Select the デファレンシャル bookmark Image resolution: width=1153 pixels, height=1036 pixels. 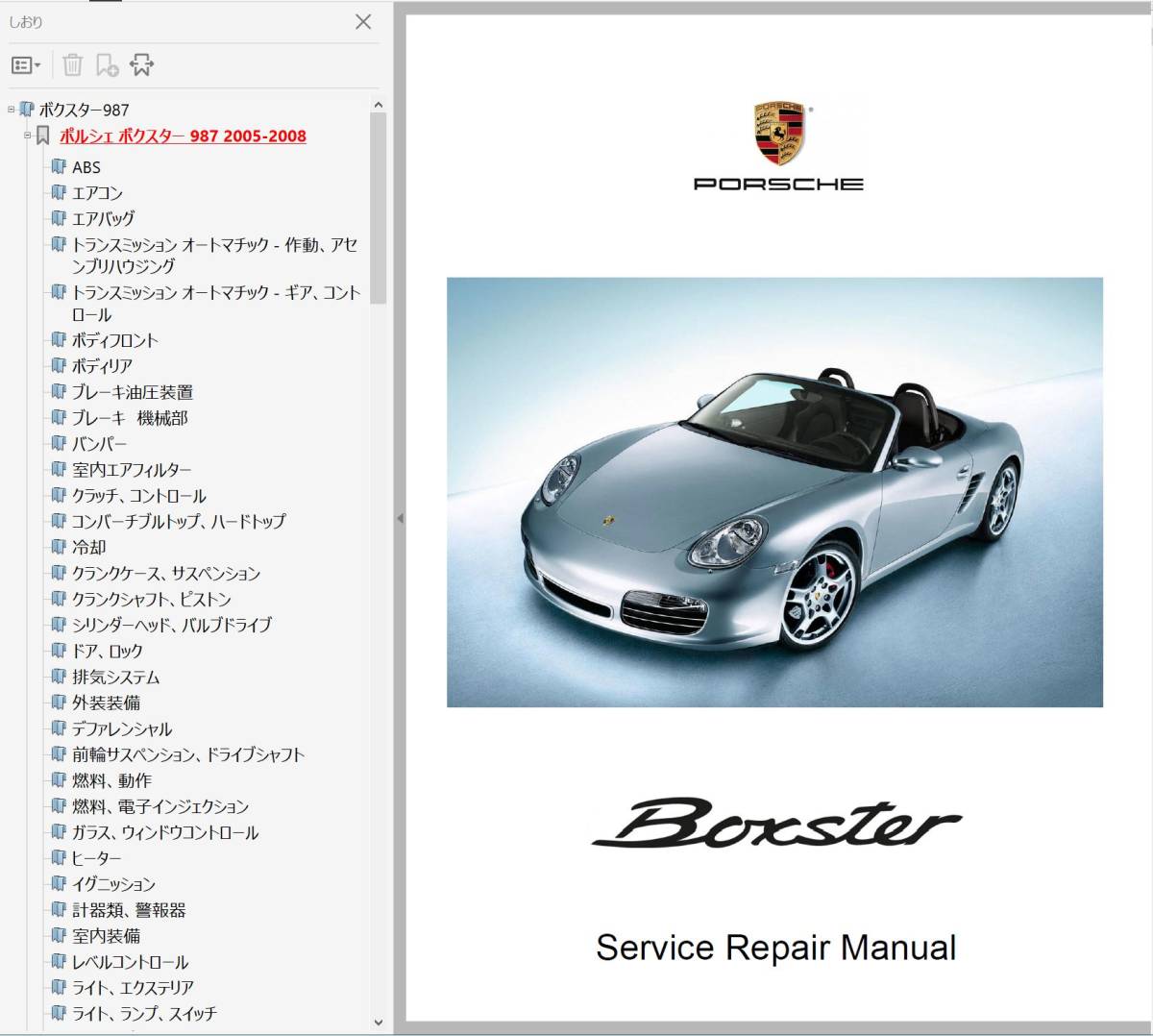(122, 729)
